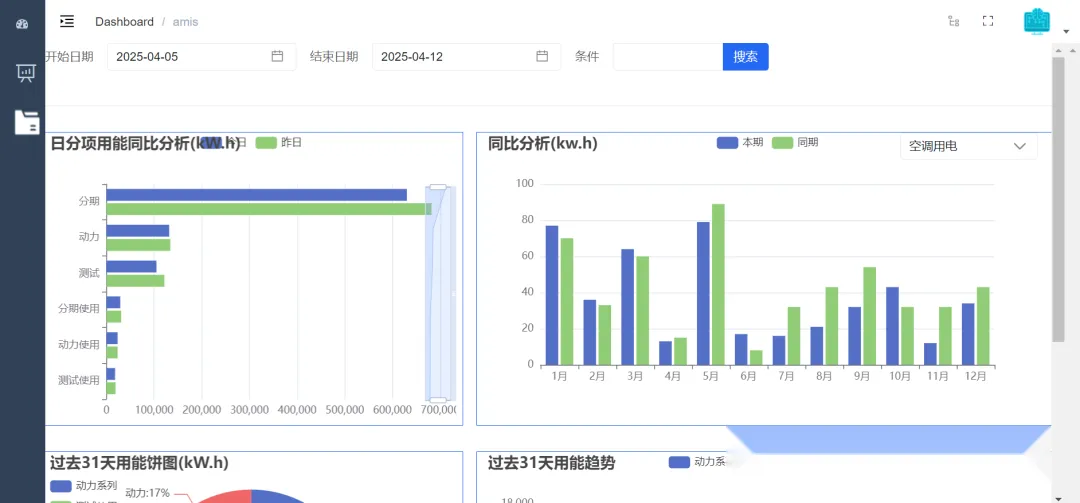The image size is (1080, 503).
Task: Click the 6月 axis label
Action: point(748,377)
